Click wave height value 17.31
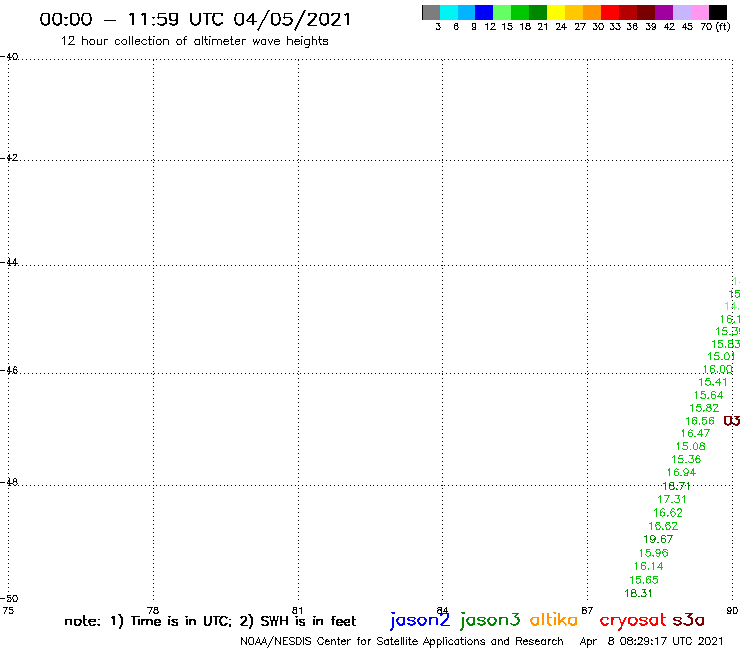740x650 pixels. click(x=672, y=499)
